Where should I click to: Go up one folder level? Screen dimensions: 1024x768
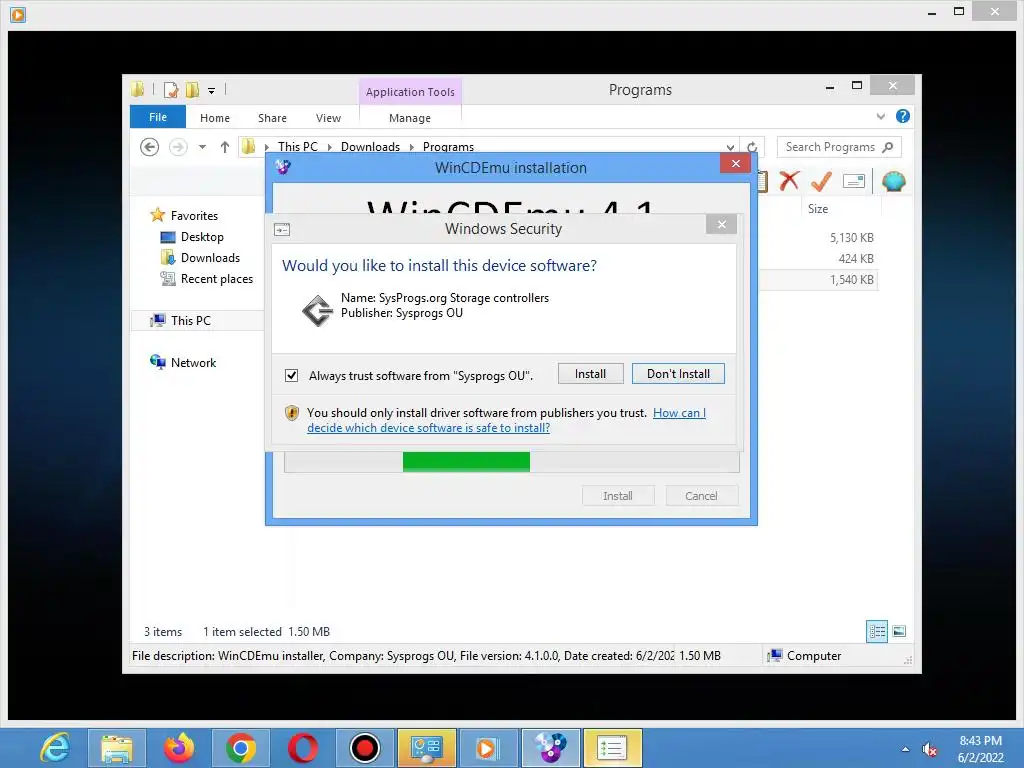click(x=225, y=147)
